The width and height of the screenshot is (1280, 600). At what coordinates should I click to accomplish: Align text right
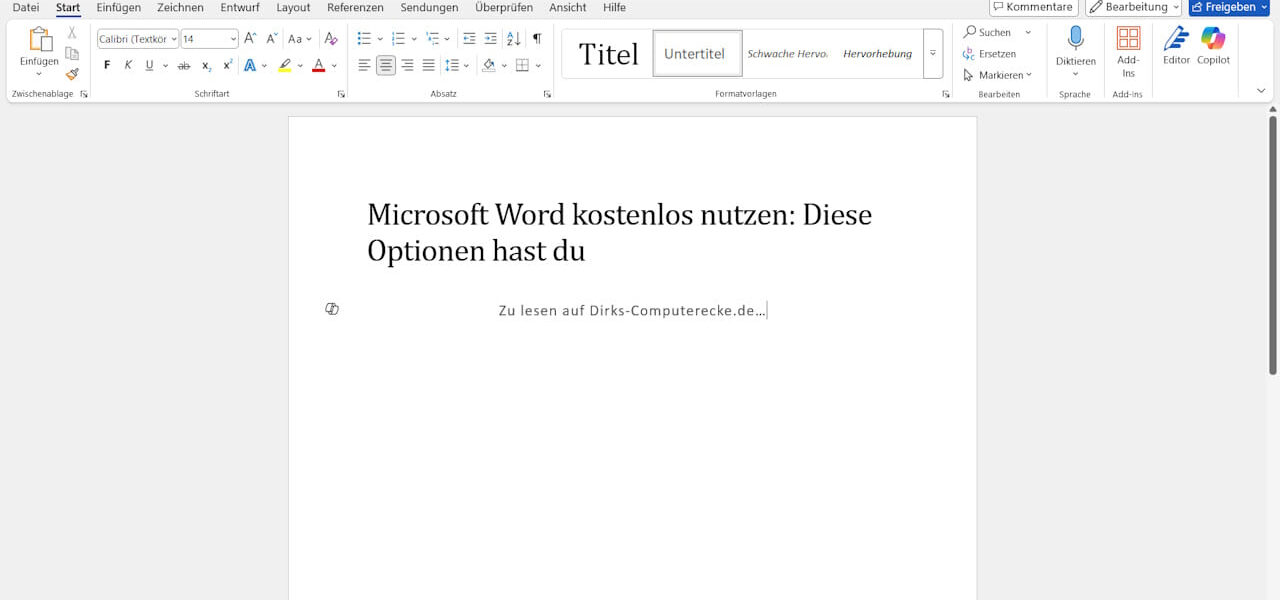407,66
